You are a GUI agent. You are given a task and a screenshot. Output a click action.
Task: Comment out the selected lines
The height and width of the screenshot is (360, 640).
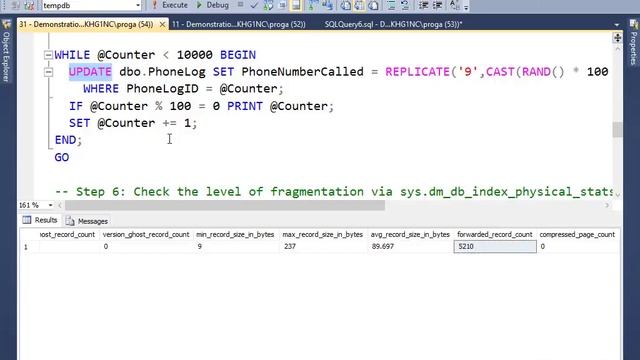(x=391, y=5)
